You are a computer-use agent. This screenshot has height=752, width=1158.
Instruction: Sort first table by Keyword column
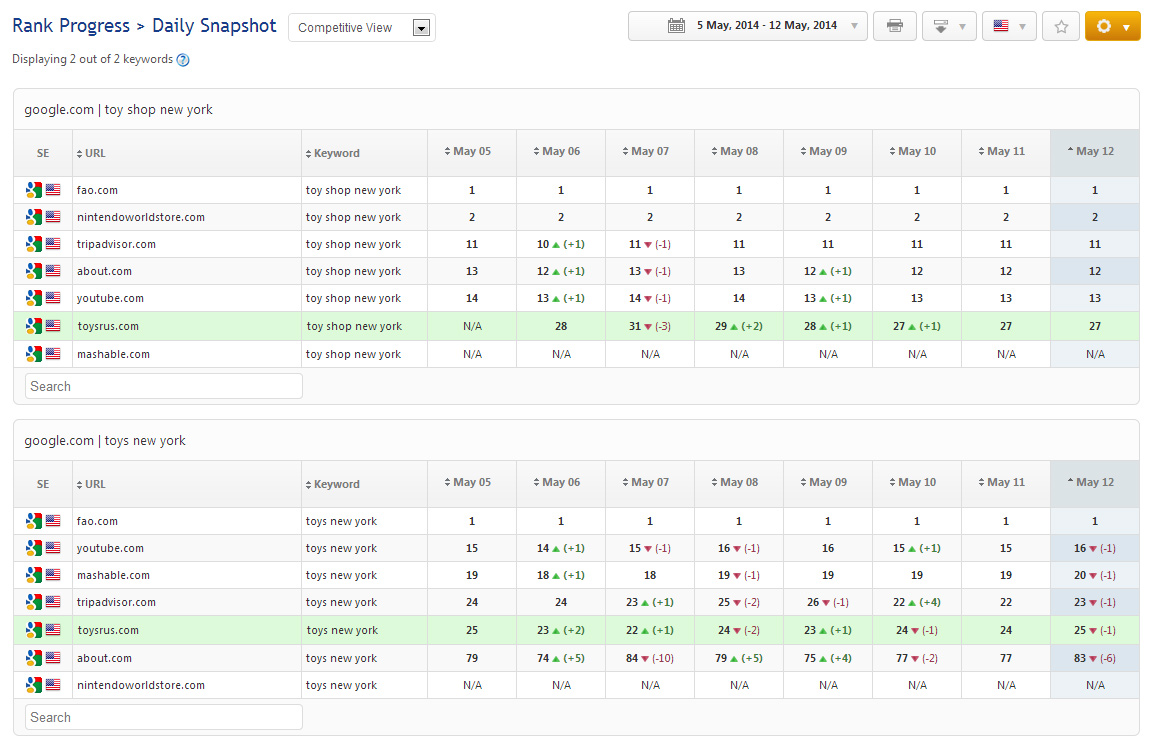click(x=335, y=153)
